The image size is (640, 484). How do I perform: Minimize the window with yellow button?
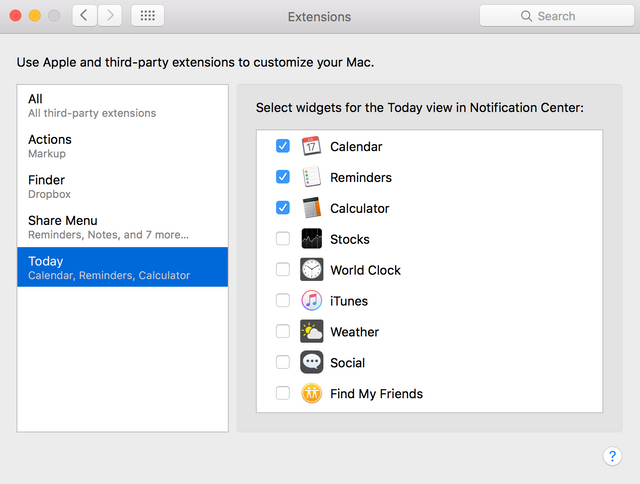[x=35, y=16]
